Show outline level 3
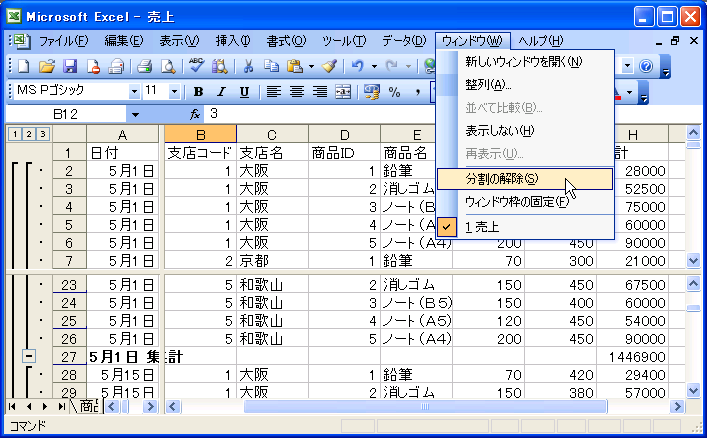707x438 pixels. coord(43,134)
